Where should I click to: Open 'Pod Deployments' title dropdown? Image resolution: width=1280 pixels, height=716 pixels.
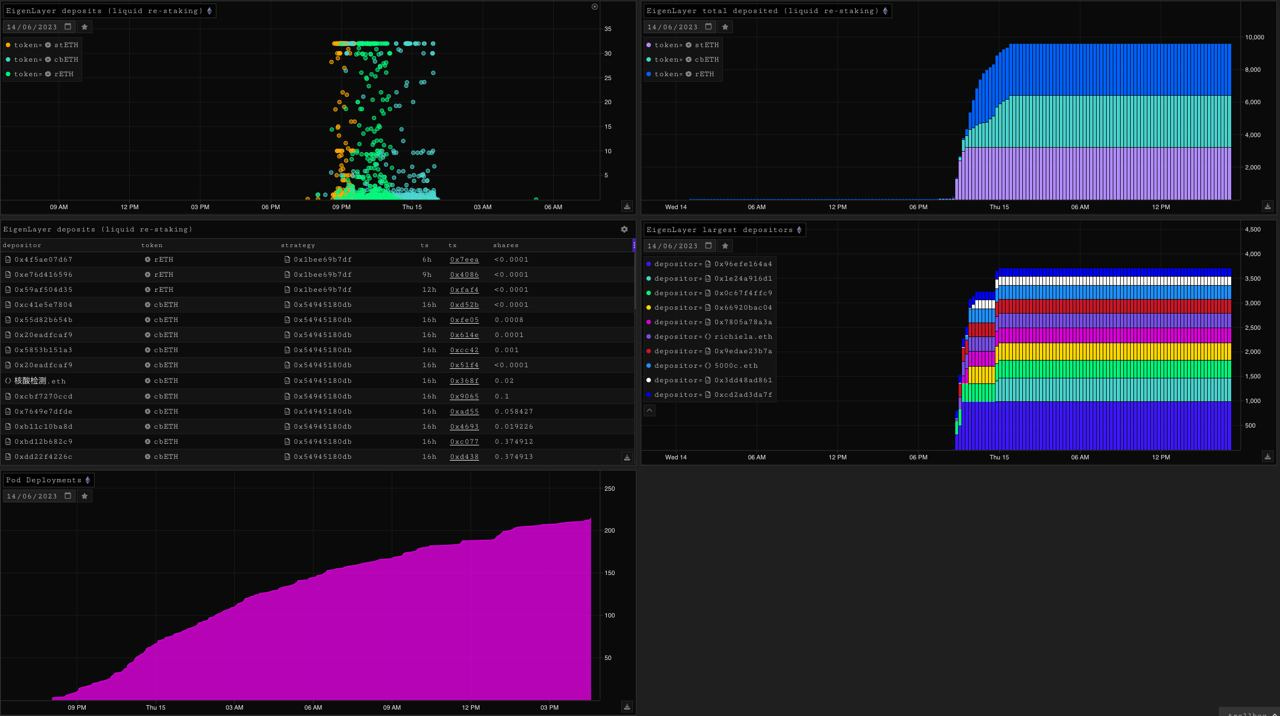click(x=48, y=480)
